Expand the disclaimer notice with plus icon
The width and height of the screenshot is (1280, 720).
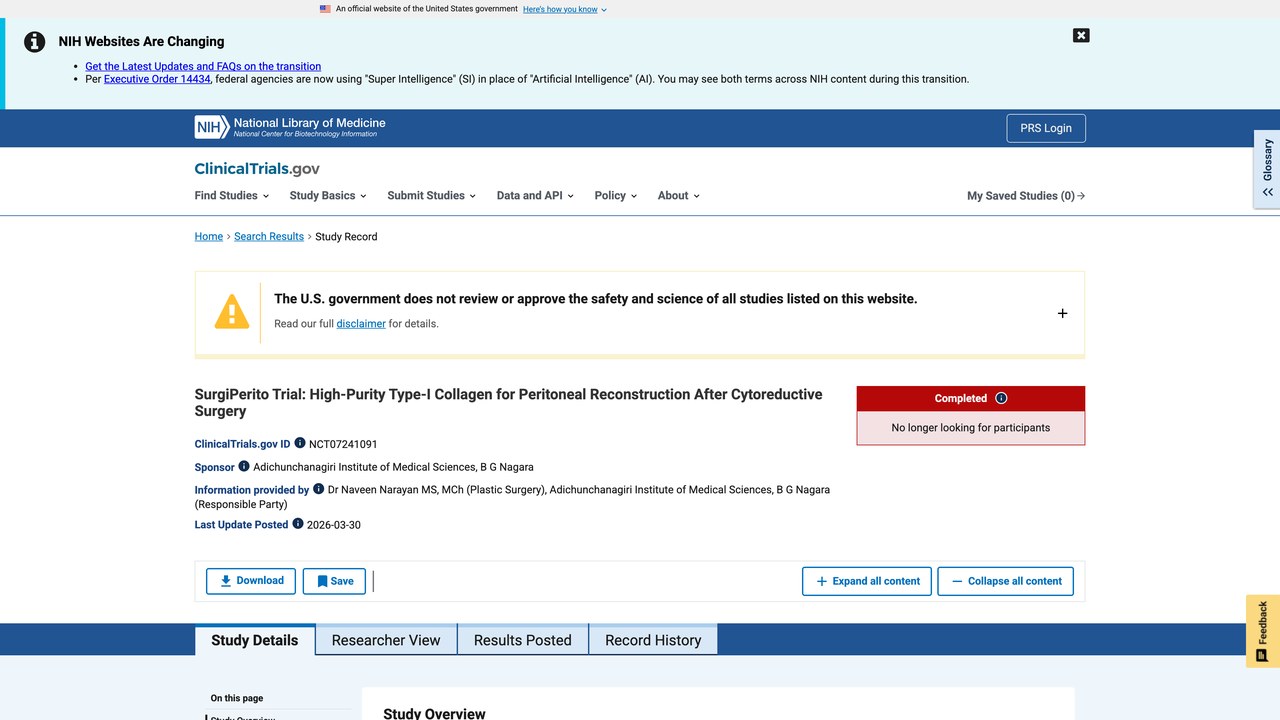pyautogui.click(x=1062, y=313)
